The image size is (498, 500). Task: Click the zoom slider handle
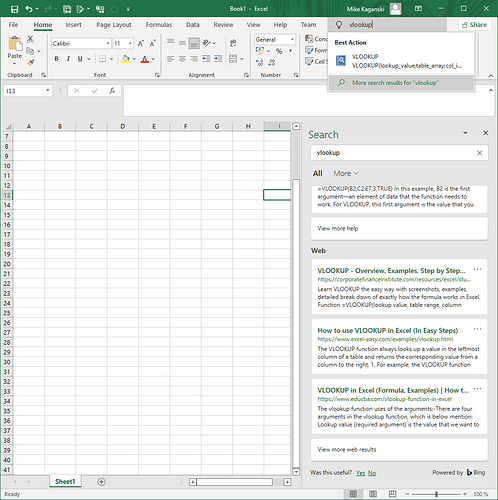pos(436,494)
